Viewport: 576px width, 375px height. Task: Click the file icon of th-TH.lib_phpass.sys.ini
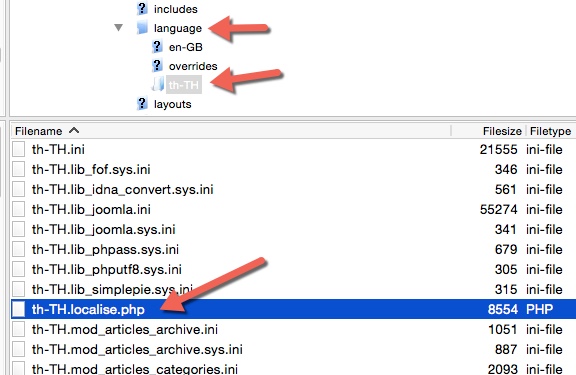(18, 249)
